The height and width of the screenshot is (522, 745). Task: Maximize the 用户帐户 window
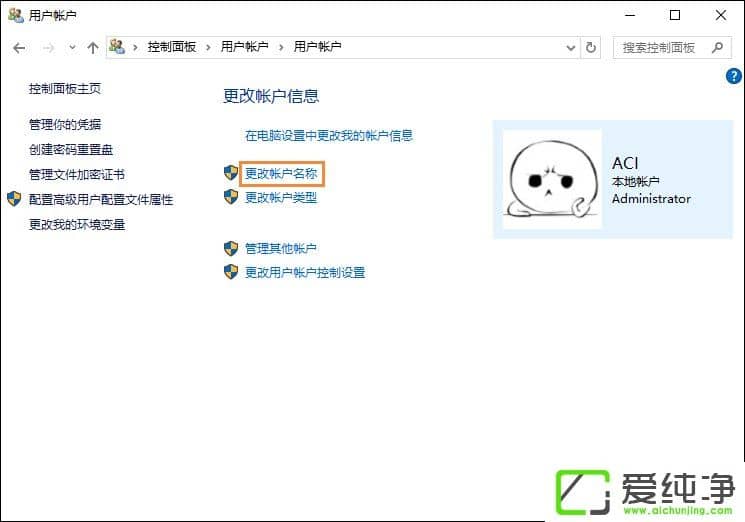[675, 15]
